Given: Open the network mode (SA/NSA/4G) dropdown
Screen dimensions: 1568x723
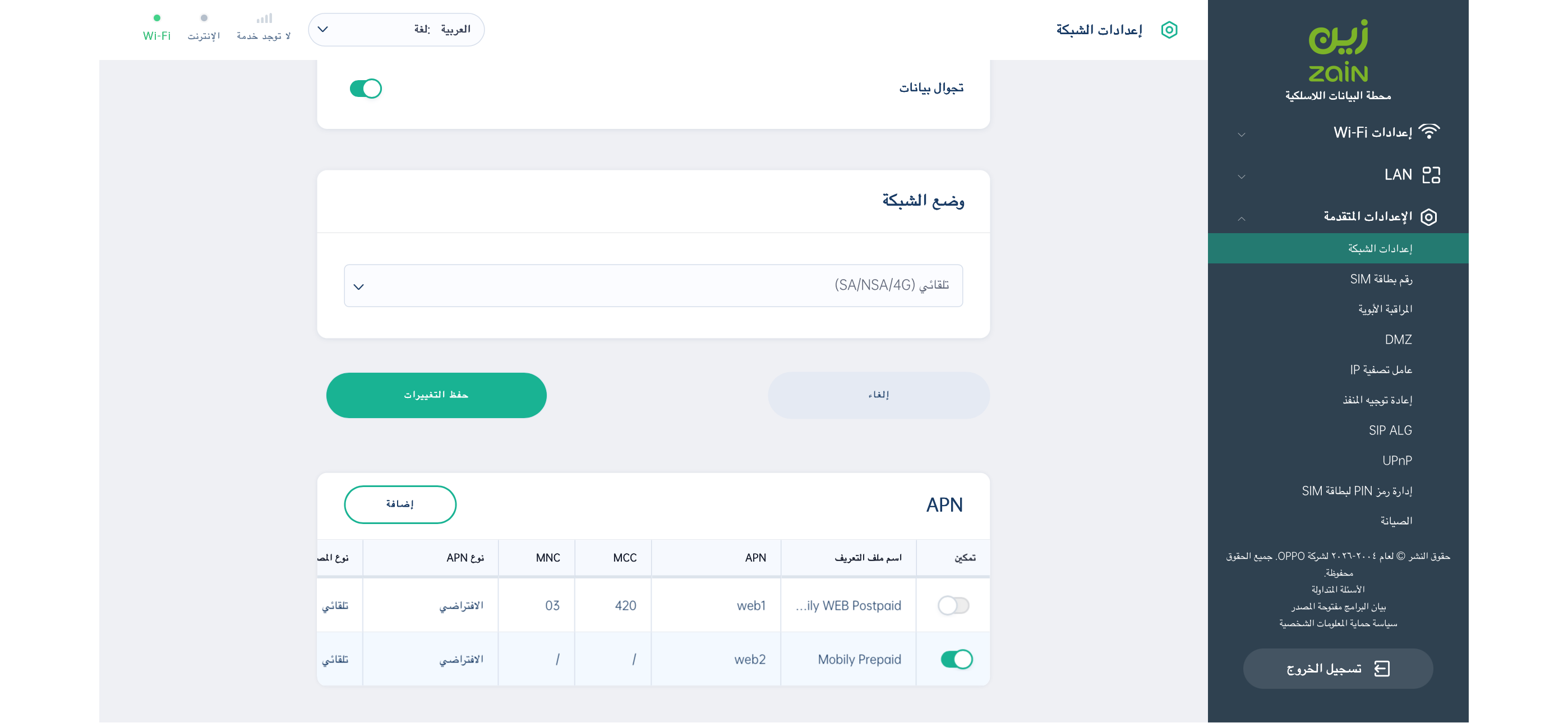Looking at the screenshot, I should (x=653, y=286).
